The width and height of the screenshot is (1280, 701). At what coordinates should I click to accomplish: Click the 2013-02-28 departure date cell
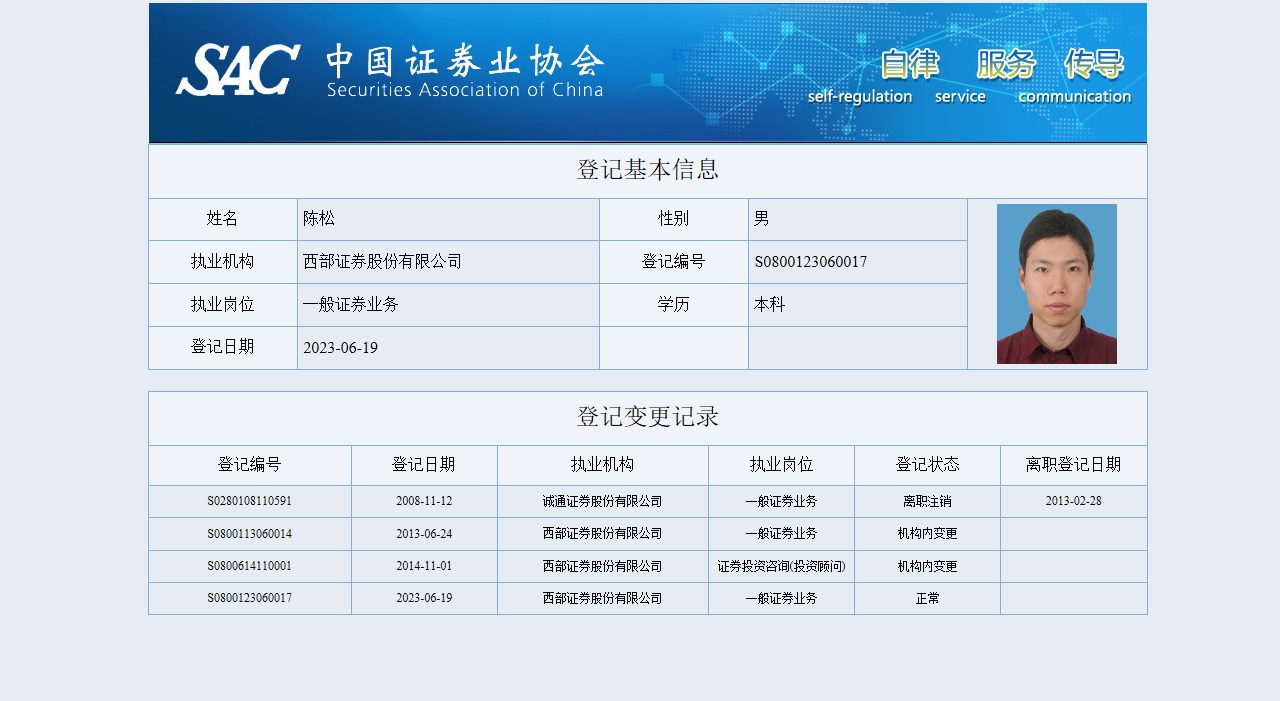tap(1073, 501)
